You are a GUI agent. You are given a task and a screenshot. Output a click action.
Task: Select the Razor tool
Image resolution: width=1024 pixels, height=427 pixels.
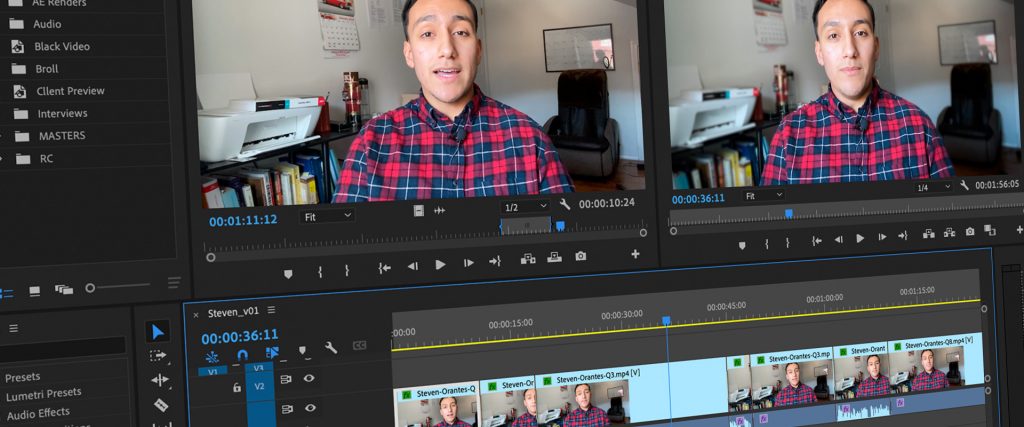(160, 405)
